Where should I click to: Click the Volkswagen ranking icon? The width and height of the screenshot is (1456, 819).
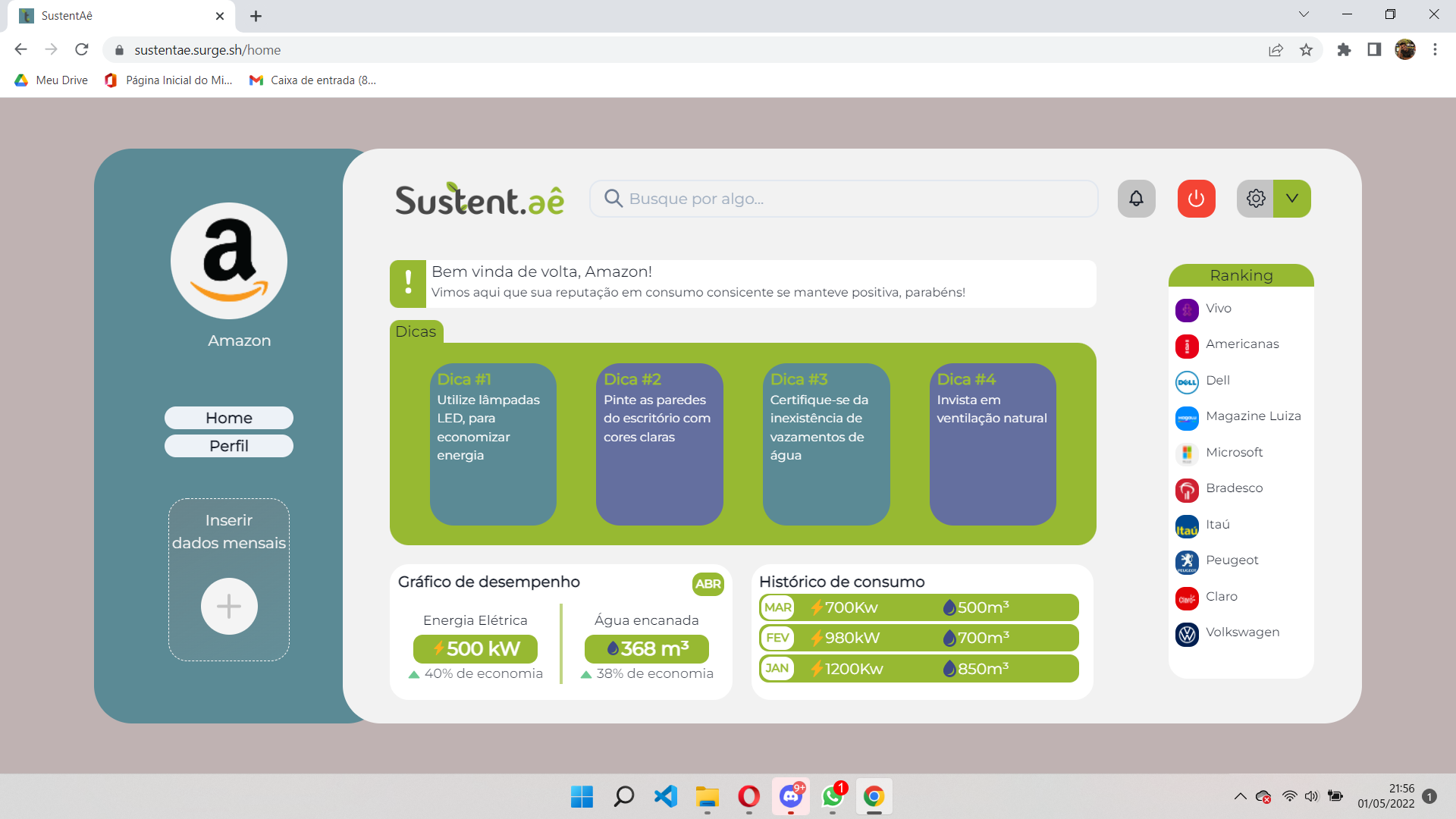click(1187, 634)
